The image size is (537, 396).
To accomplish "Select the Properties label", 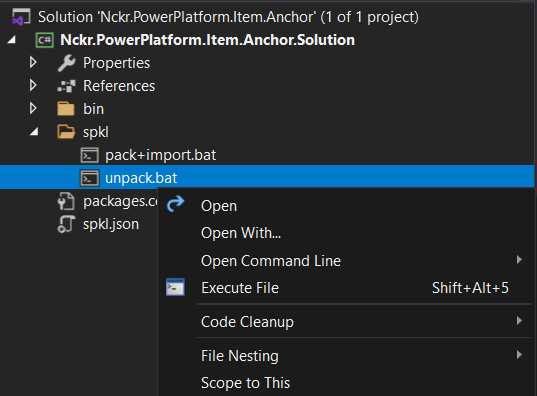I will (x=116, y=63).
